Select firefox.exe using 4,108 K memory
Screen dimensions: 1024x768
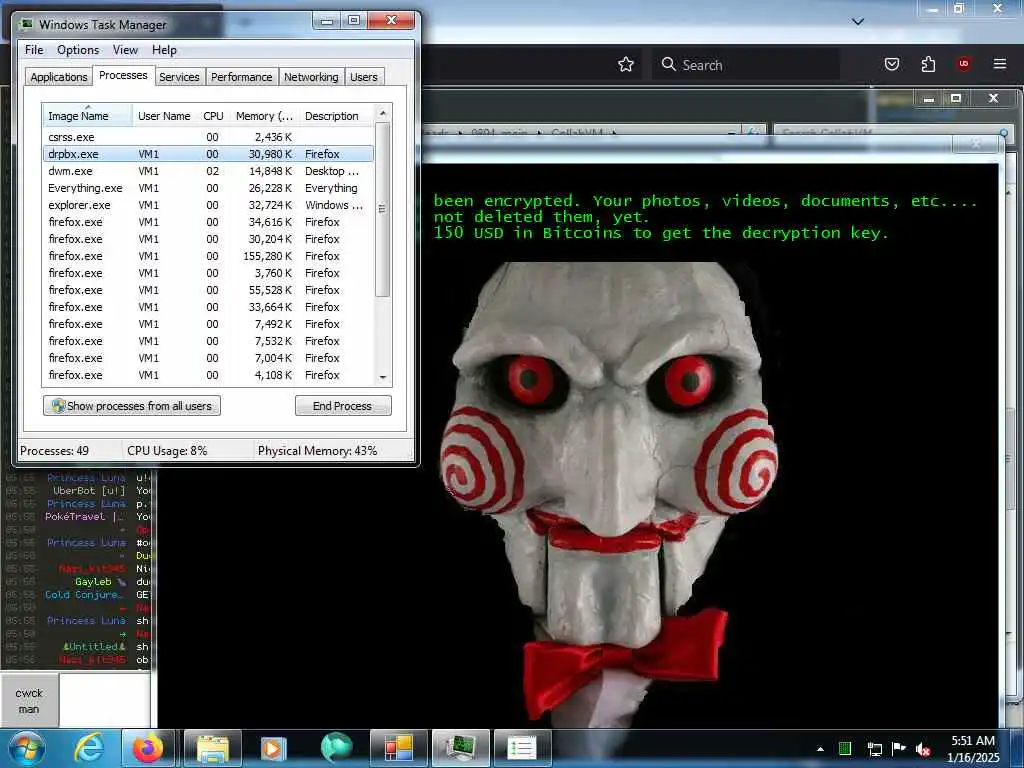click(208, 375)
